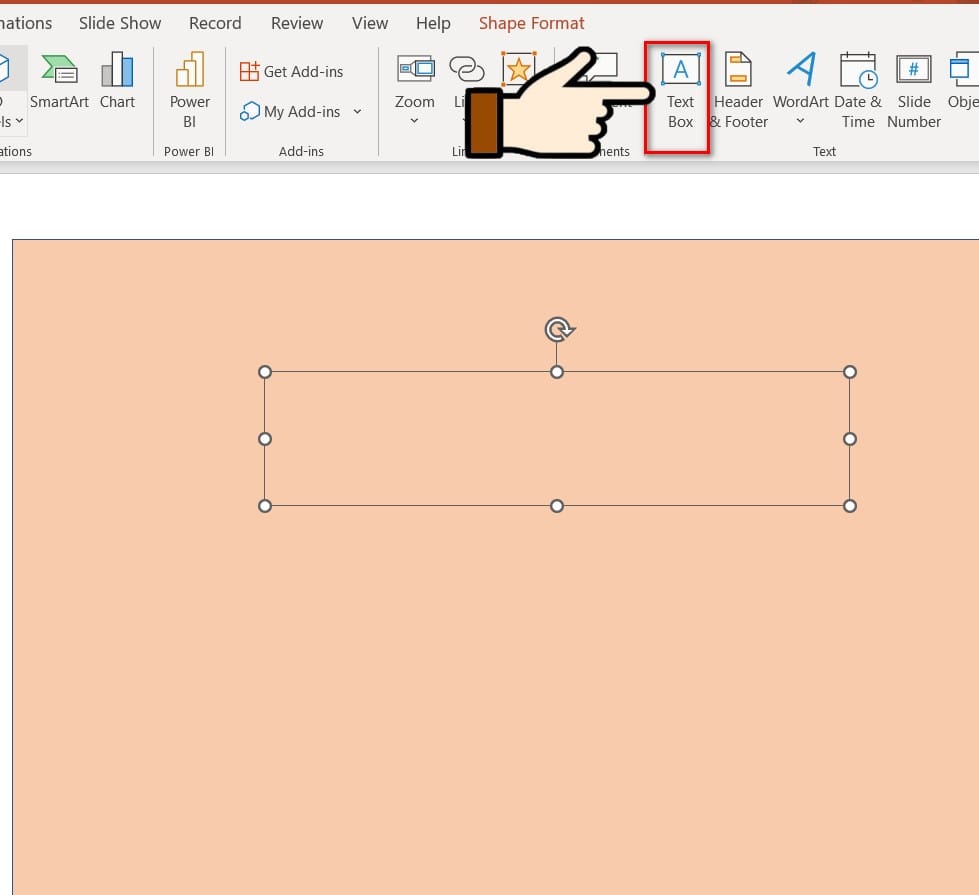
Task: Open the Power BI add-in
Action: pyautogui.click(x=189, y=90)
